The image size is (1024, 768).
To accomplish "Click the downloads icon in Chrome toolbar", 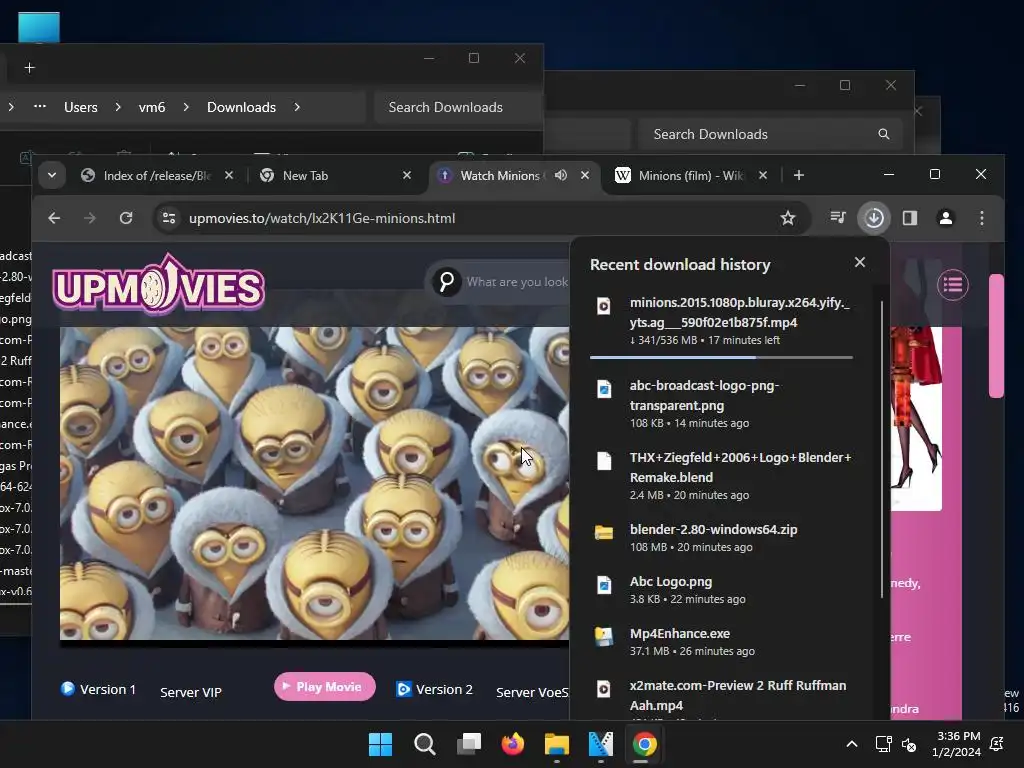I will pos(874,217).
